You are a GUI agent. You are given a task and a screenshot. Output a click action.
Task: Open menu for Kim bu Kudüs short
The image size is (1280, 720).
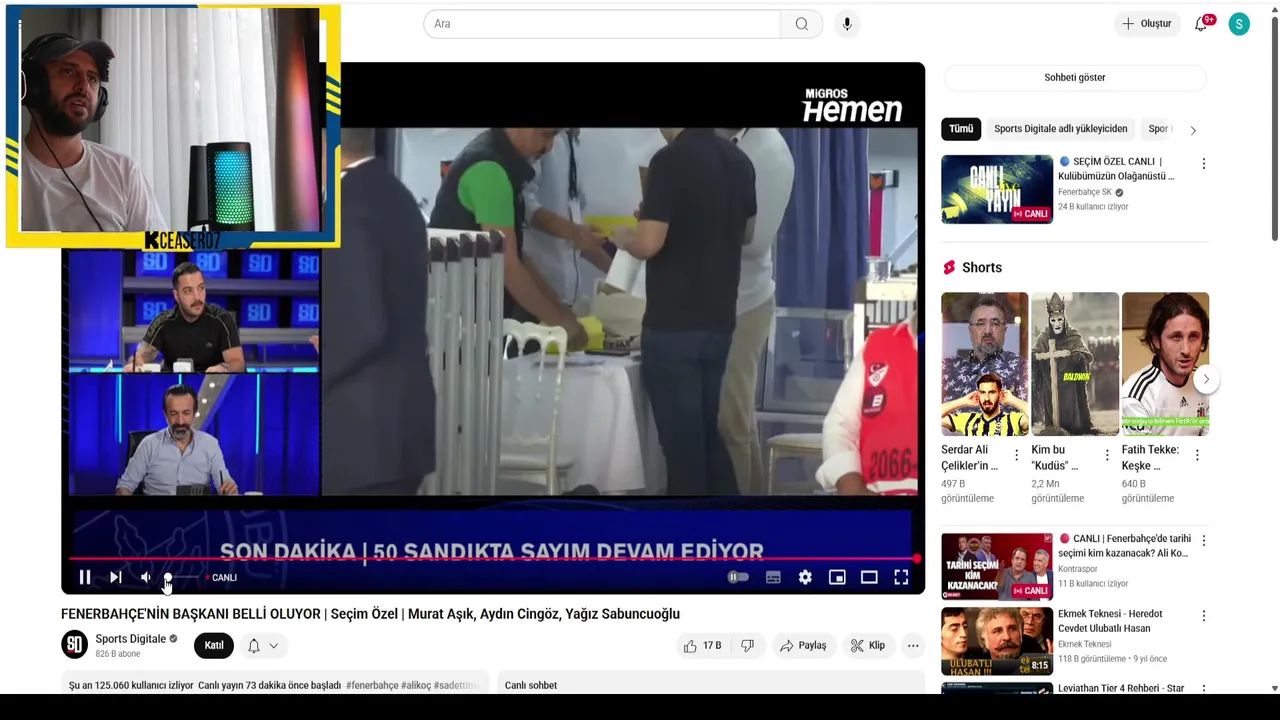click(x=1107, y=455)
